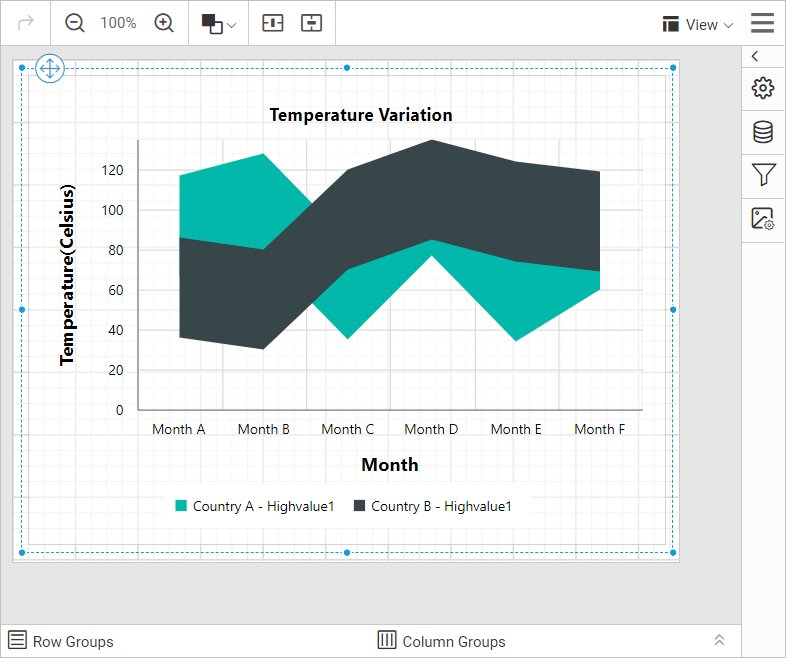786x658 pixels.
Task: Open the Data database panel
Action: coord(763,132)
